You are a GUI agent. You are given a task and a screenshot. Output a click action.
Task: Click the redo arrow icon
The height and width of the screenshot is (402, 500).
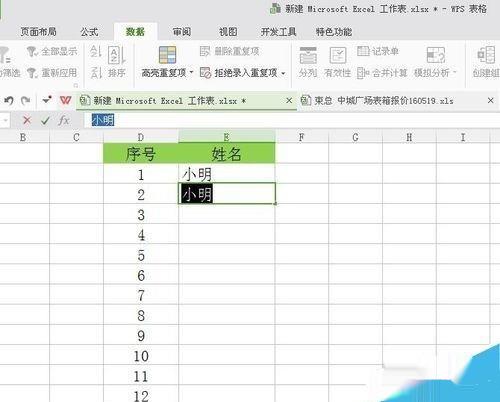[x=26, y=100]
